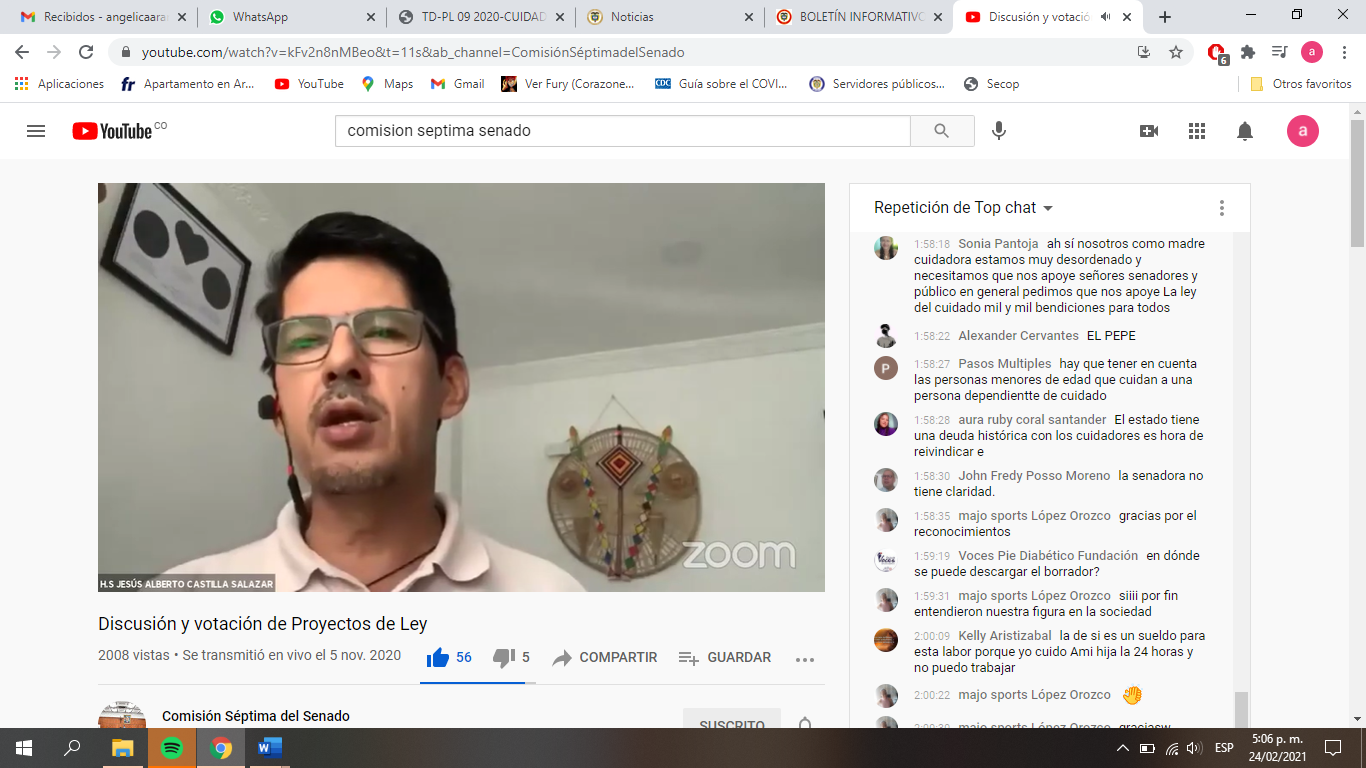Start voice search with microphone icon
Viewport: 1366px width, 768px height.
[x=998, y=131]
